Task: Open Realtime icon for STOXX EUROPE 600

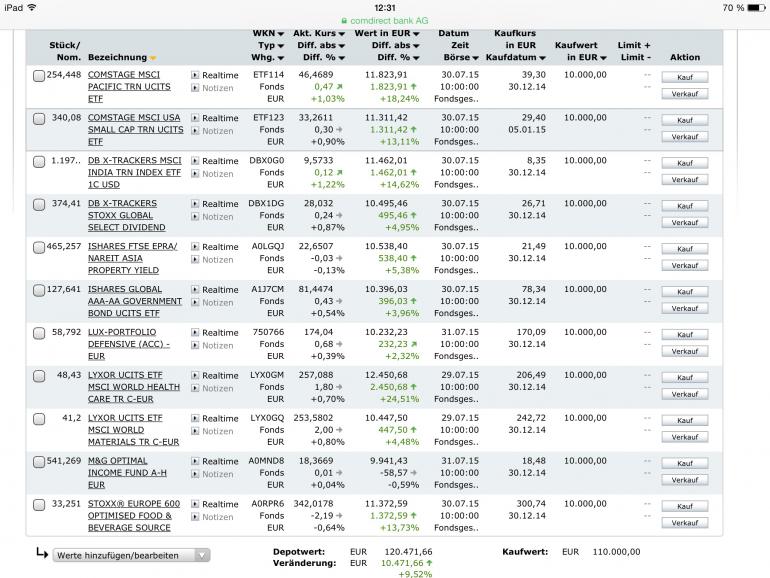Action: 195,504
